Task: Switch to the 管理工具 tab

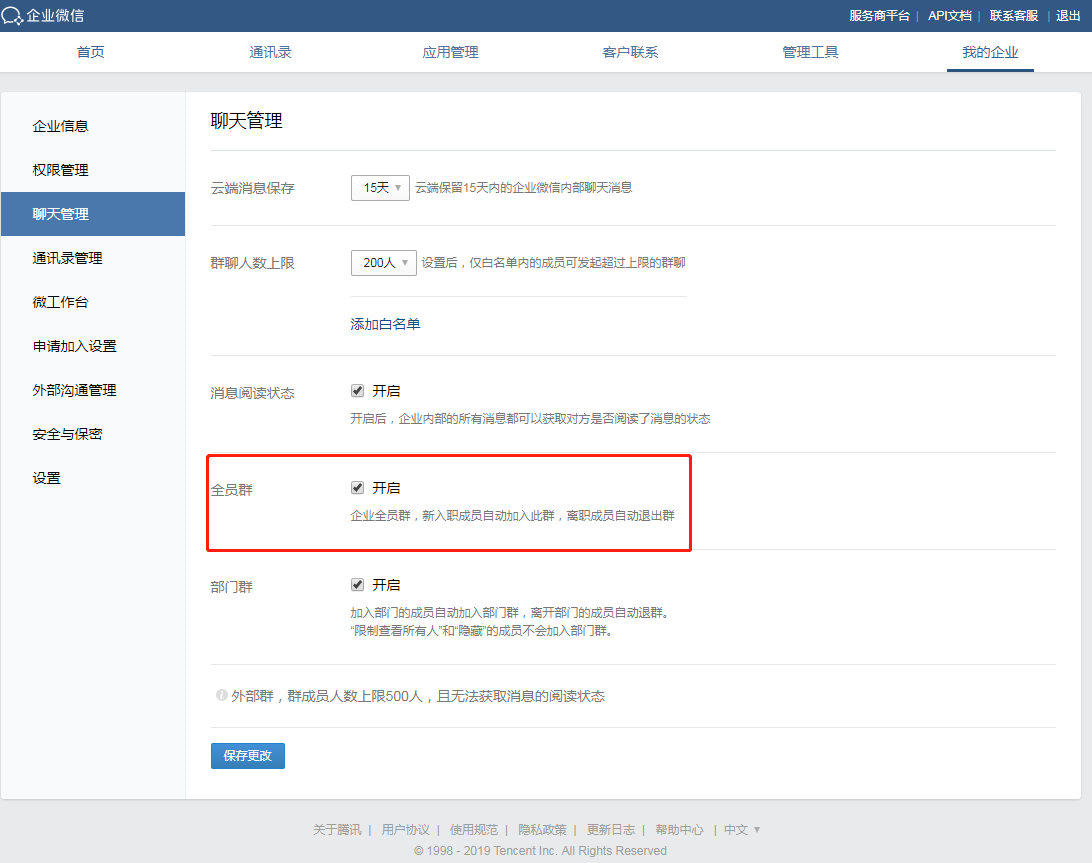Action: click(x=810, y=52)
